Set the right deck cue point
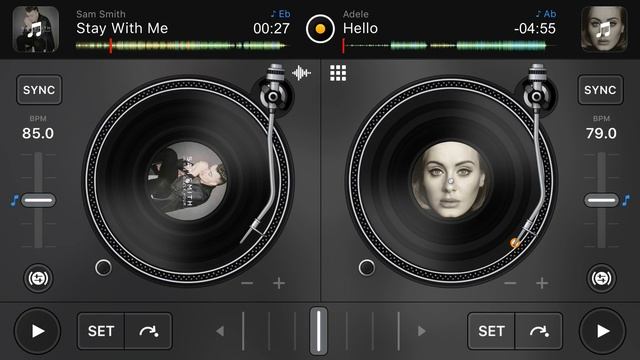This screenshot has width=640, height=360. click(491, 331)
